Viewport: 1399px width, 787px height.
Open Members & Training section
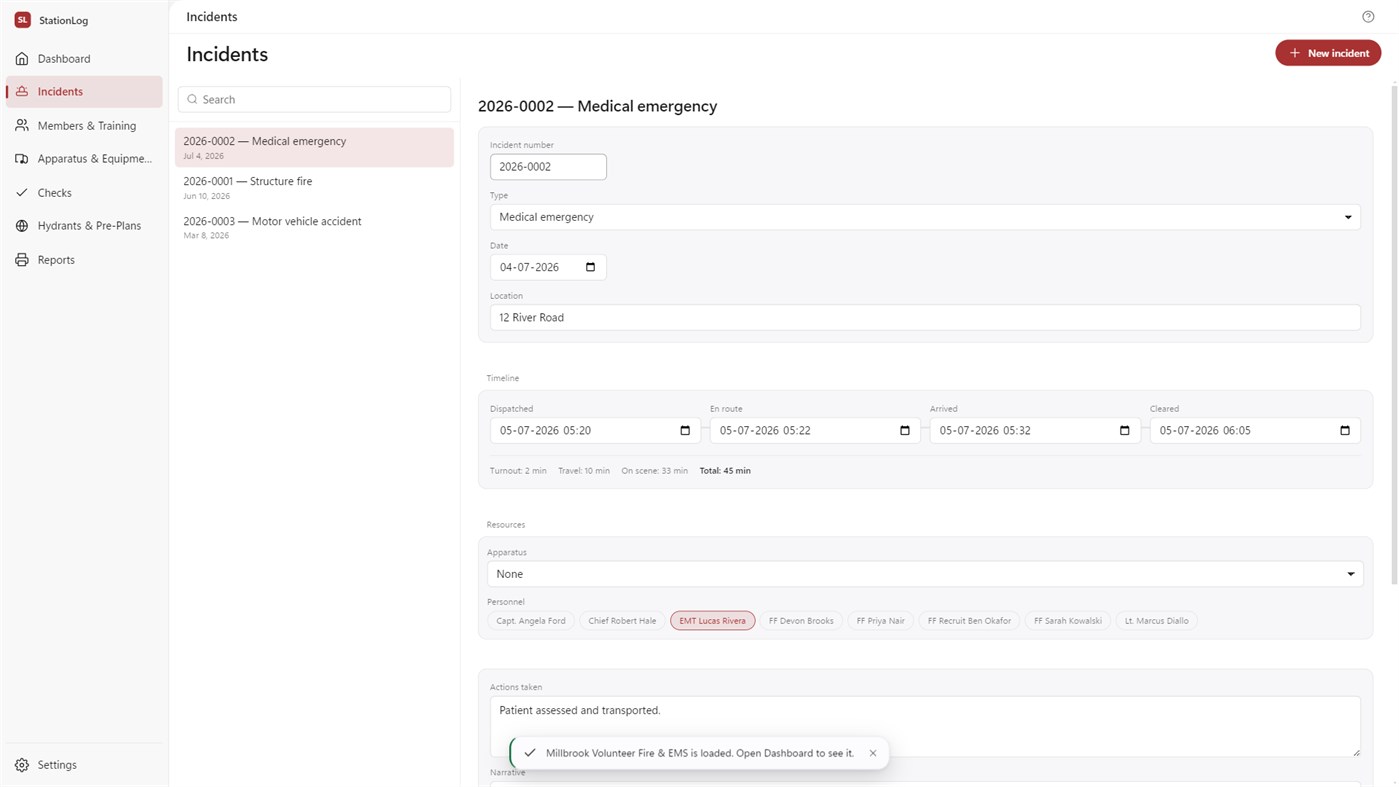click(x=84, y=126)
